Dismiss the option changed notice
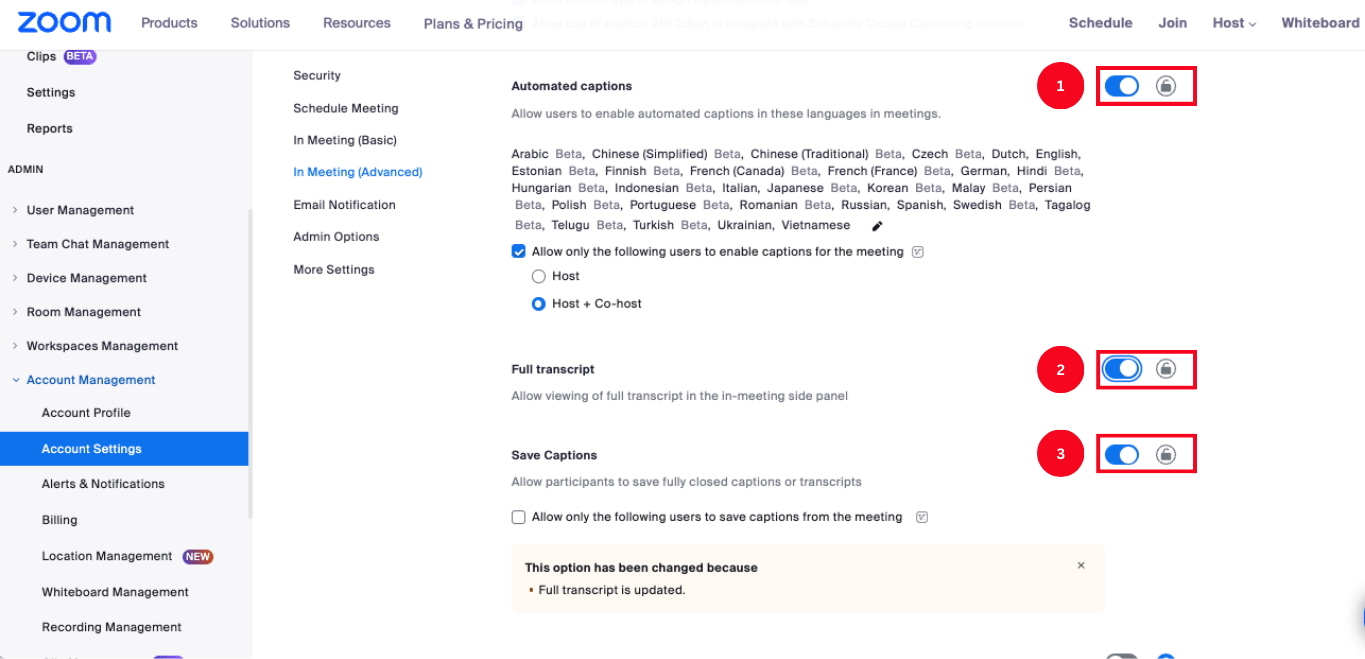The width and height of the screenshot is (1365, 659). click(1081, 566)
